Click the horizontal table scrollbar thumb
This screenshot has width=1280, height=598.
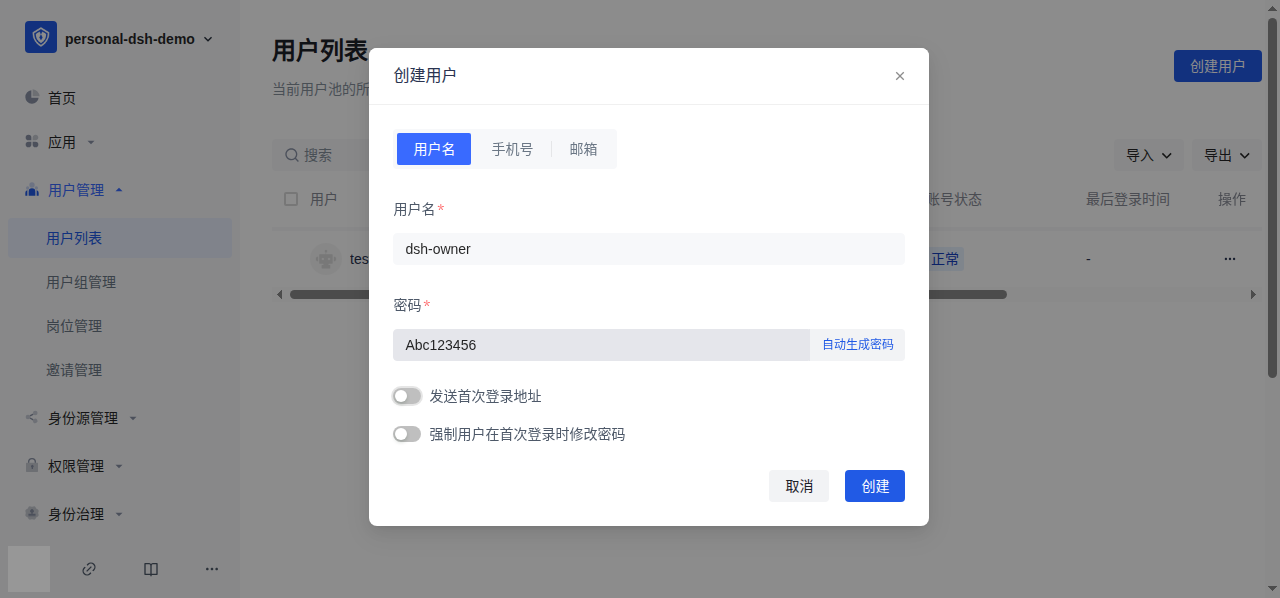(648, 295)
